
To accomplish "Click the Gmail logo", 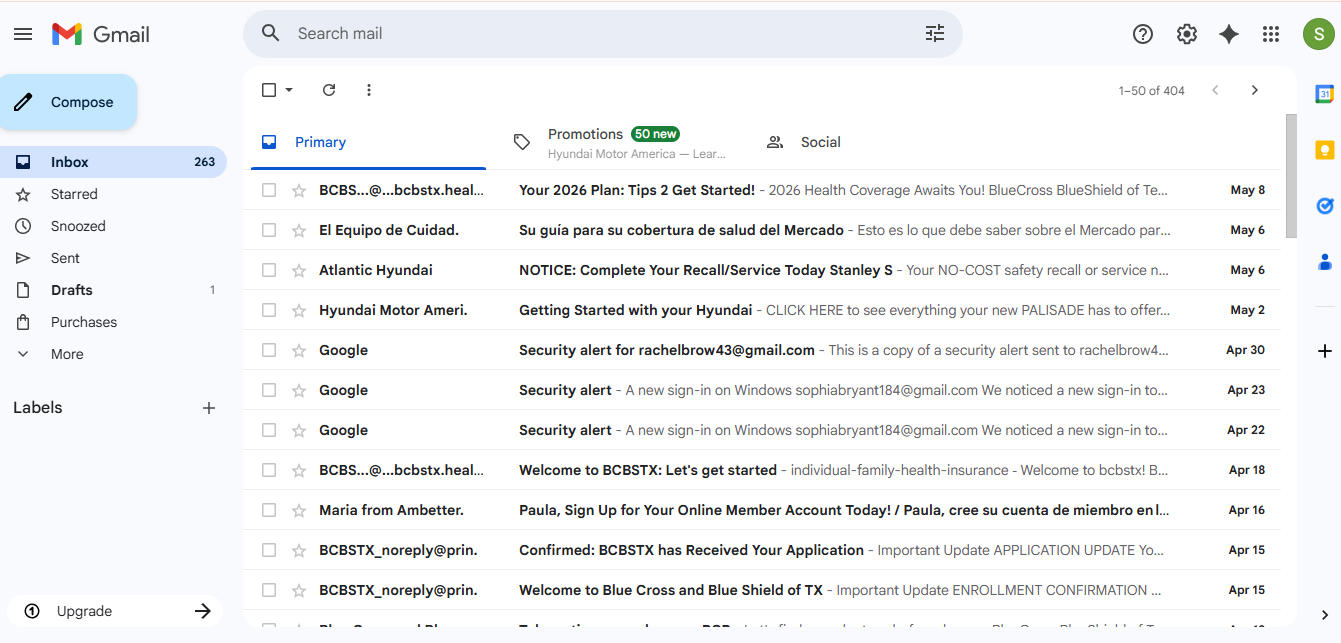I will (101, 34).
